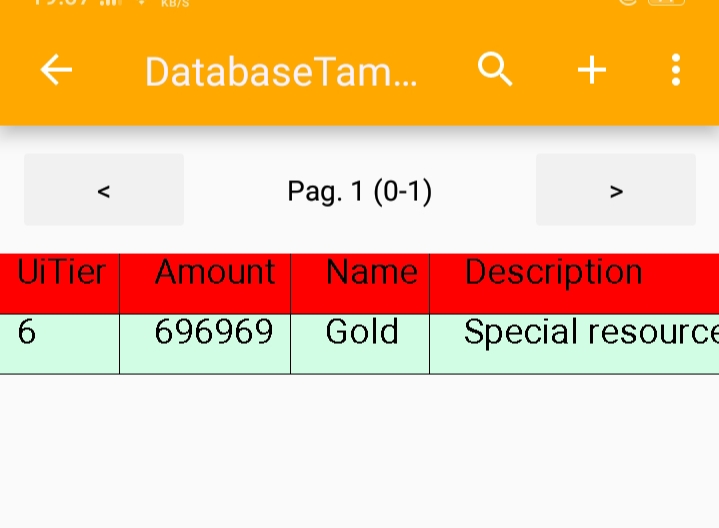
Task: Tap the back arrow in the app bar
Action: click(56, 70)
